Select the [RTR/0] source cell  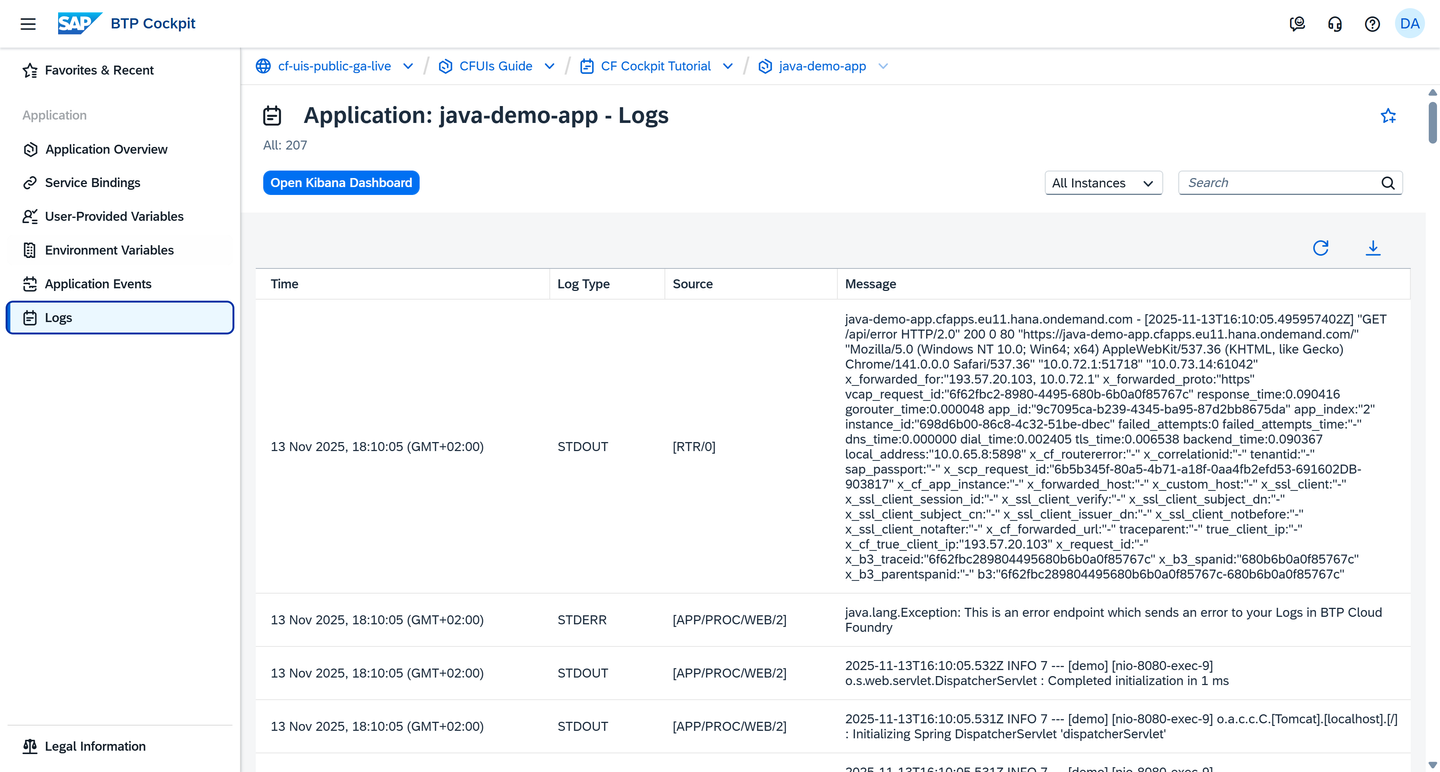pyautogui.click(x=694, y=447)
